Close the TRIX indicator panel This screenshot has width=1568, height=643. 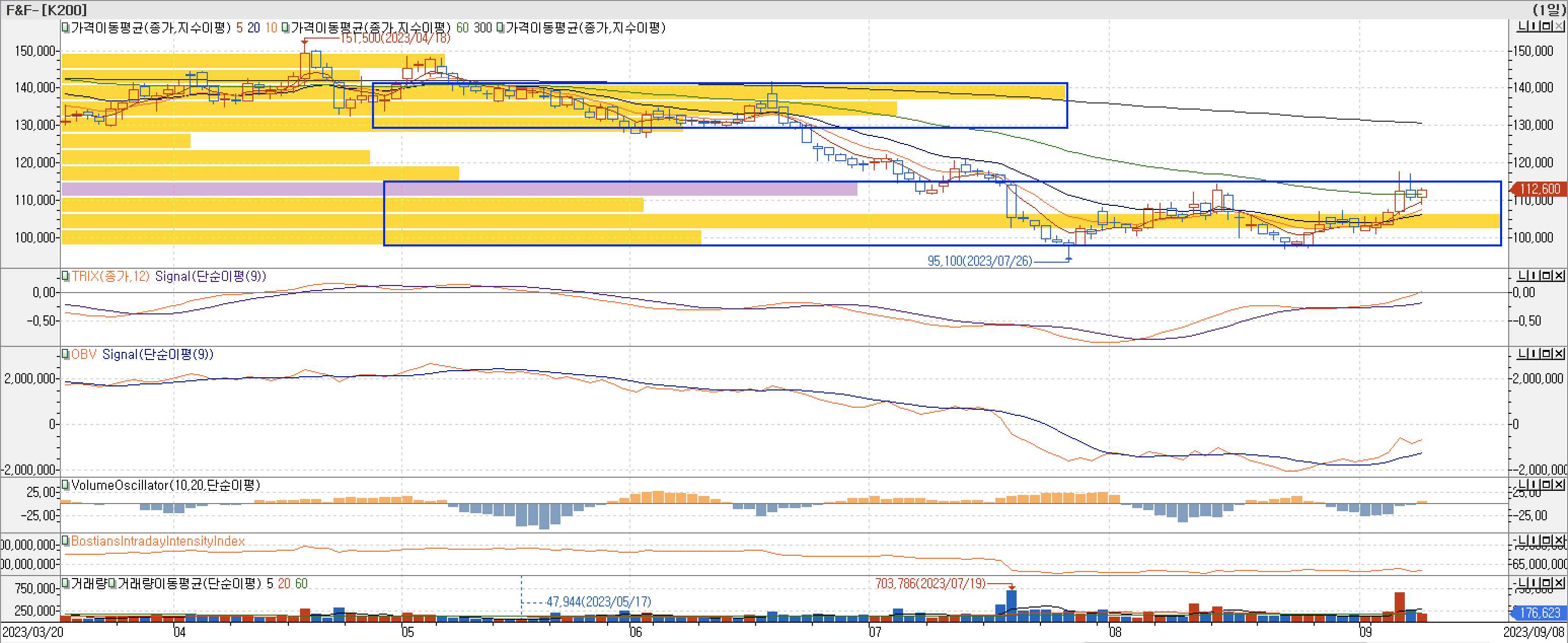(x=1559, y=275)
